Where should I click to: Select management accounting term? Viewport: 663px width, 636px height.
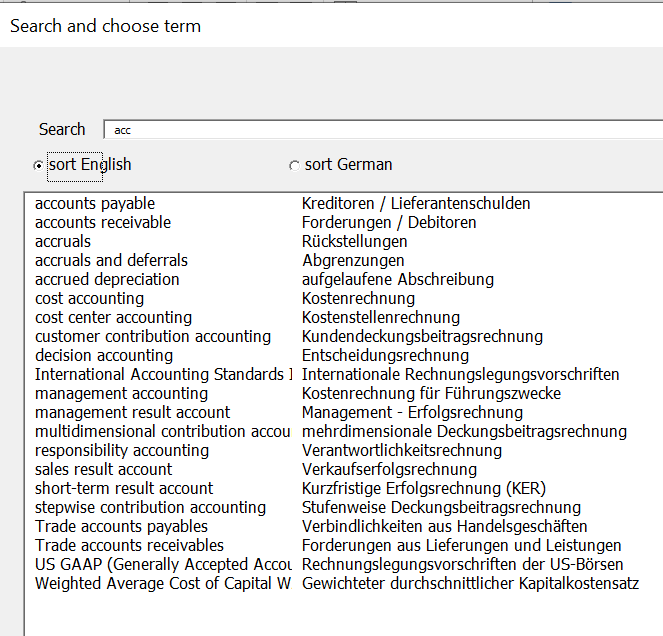tap(107, 394)
